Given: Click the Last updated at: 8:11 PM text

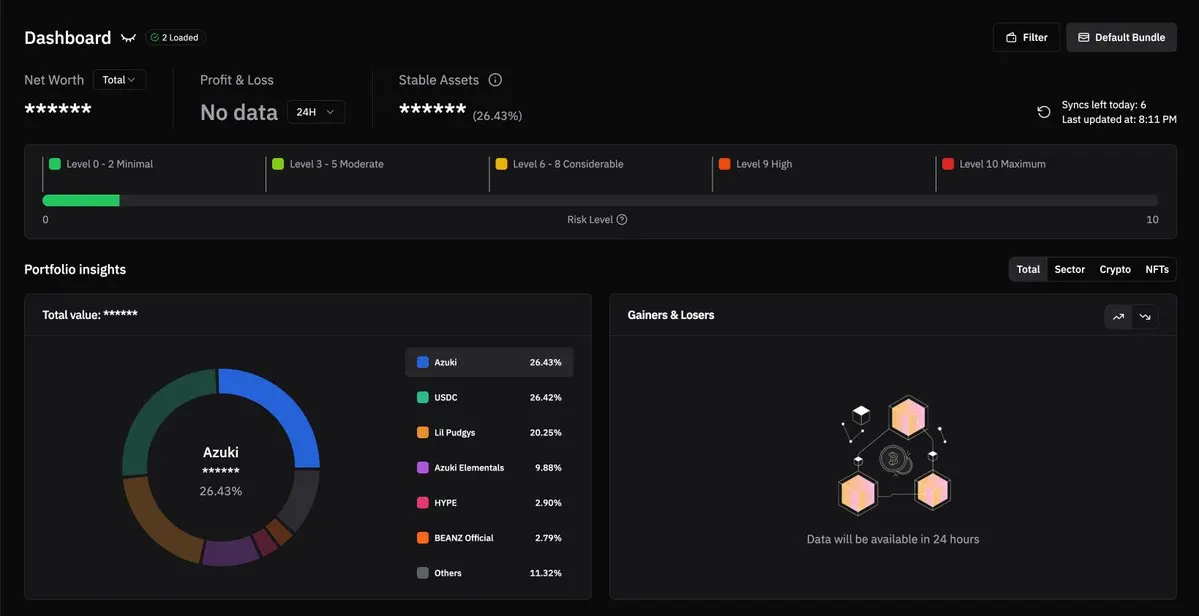Looking at the screenshot, I should click(x=1119, y=119).
